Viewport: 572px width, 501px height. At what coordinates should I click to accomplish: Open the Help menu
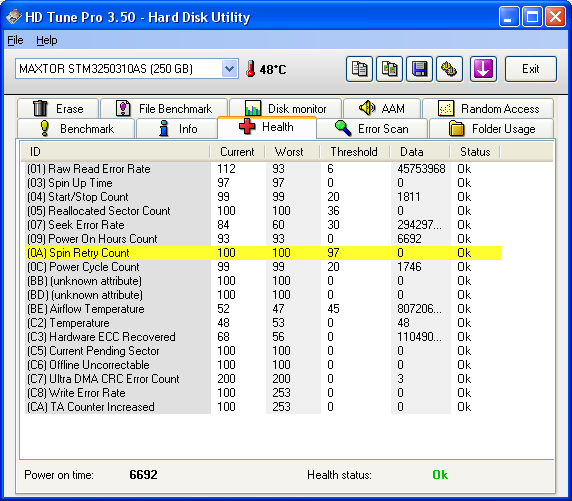coord(47,40)
